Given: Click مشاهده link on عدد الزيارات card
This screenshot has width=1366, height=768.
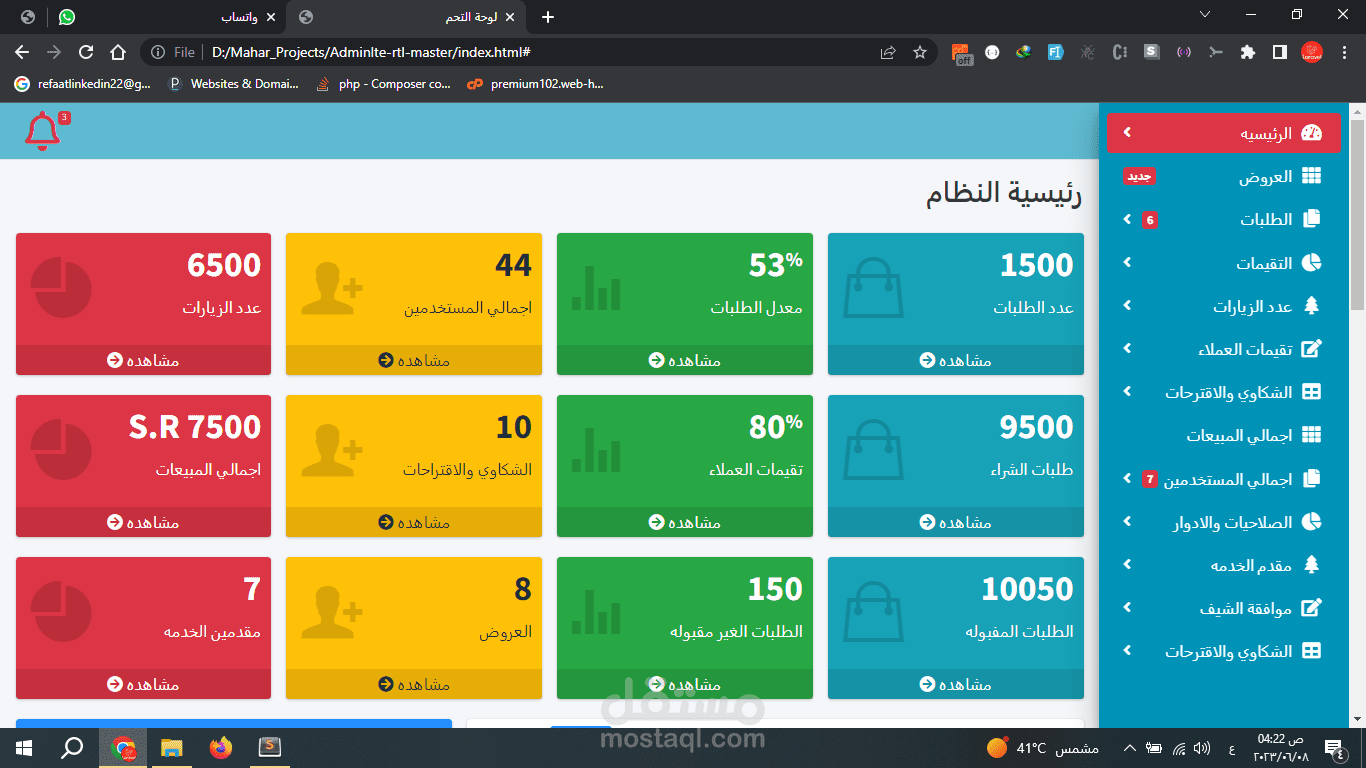Looking at the screenshot, I should coord(143,360).
